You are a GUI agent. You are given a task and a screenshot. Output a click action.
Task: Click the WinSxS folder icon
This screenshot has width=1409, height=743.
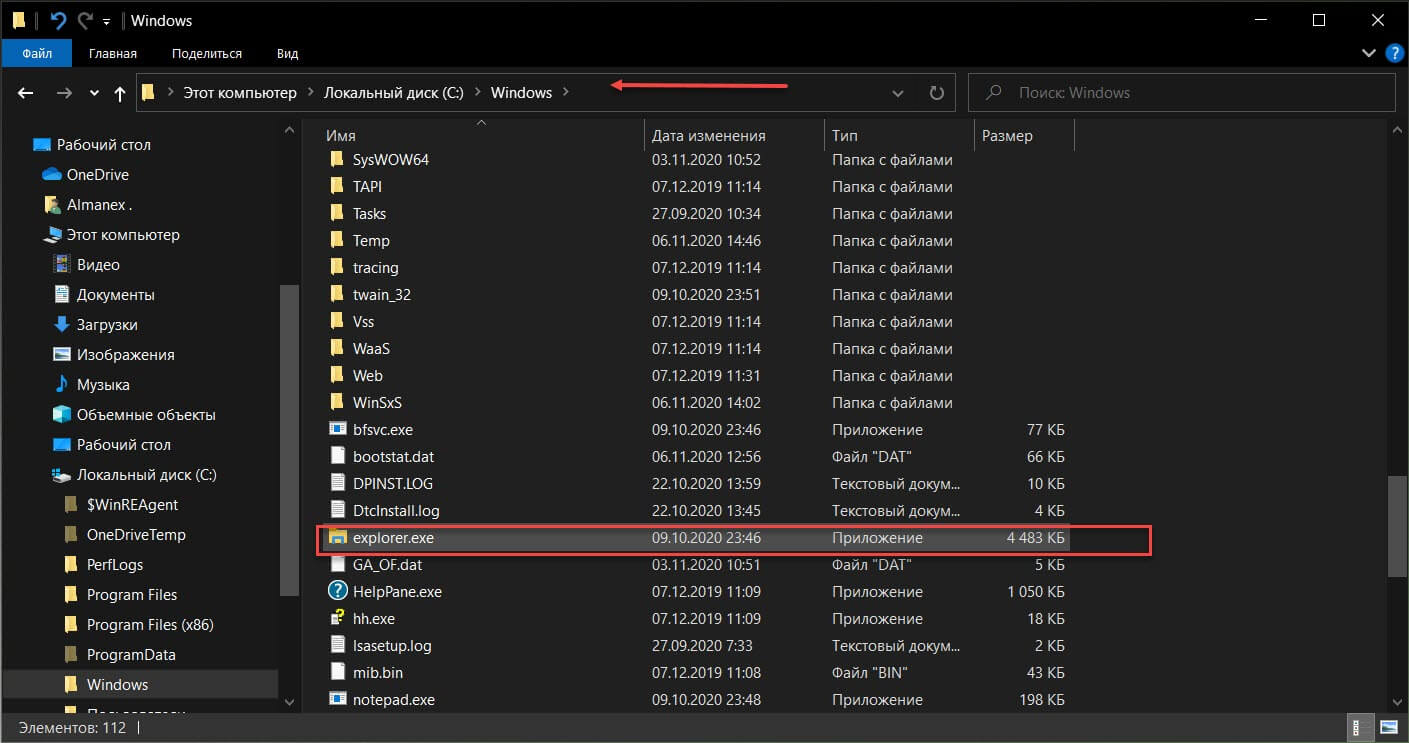click(336, 403)
